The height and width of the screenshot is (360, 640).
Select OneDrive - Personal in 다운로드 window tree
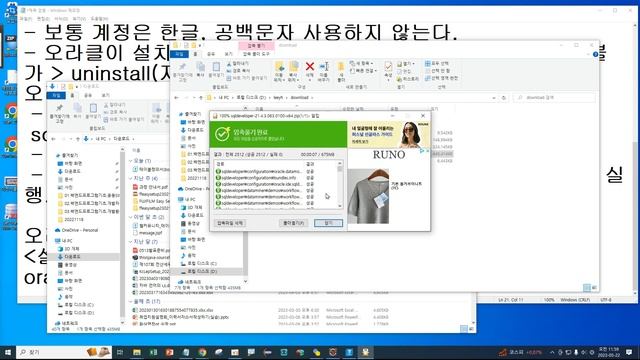(x=80, y=230)
